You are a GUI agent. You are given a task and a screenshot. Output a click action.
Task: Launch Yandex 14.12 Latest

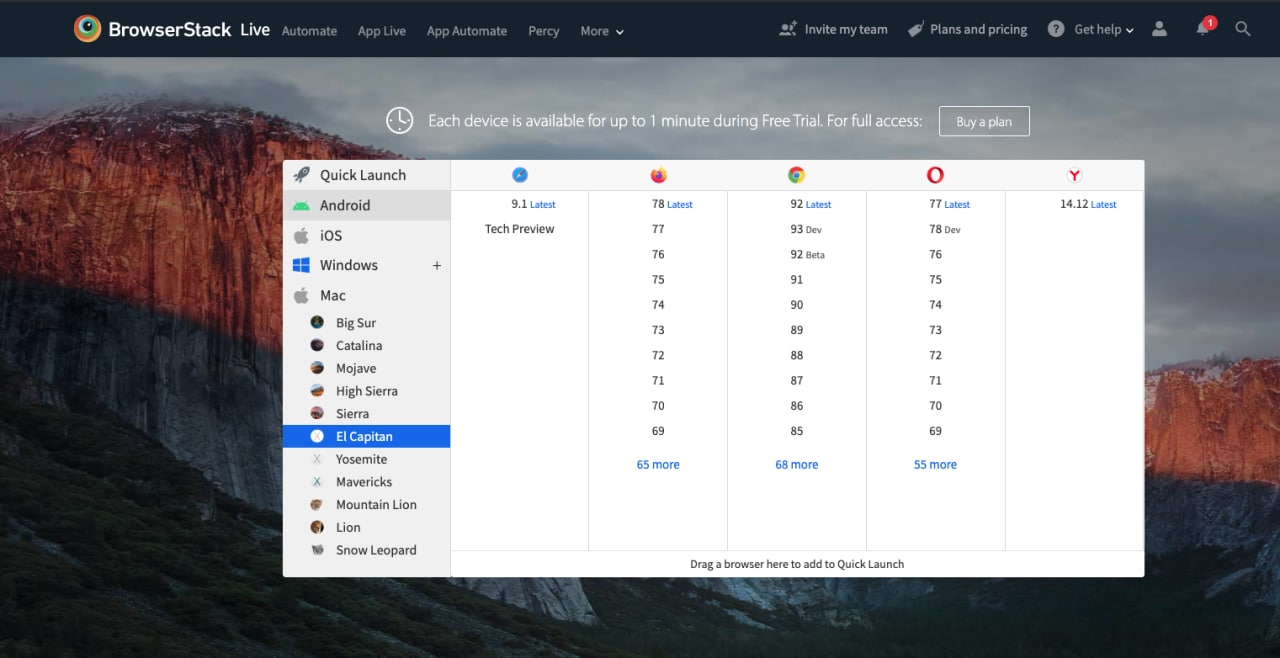(x=1088, y=204)
